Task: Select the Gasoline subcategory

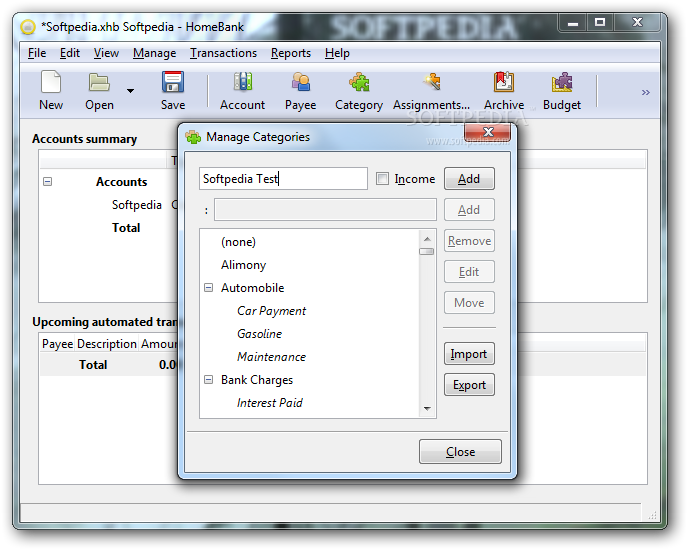Action: click(x=309, y=334)
